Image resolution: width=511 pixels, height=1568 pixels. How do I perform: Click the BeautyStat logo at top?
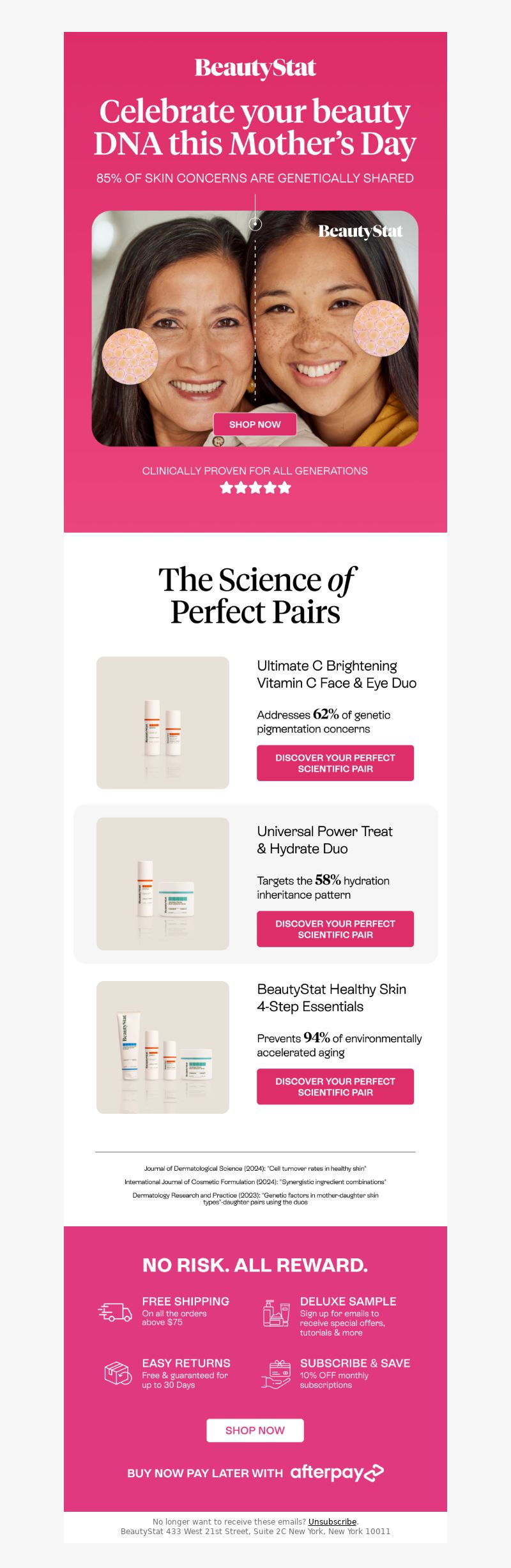tap(256, 68)
